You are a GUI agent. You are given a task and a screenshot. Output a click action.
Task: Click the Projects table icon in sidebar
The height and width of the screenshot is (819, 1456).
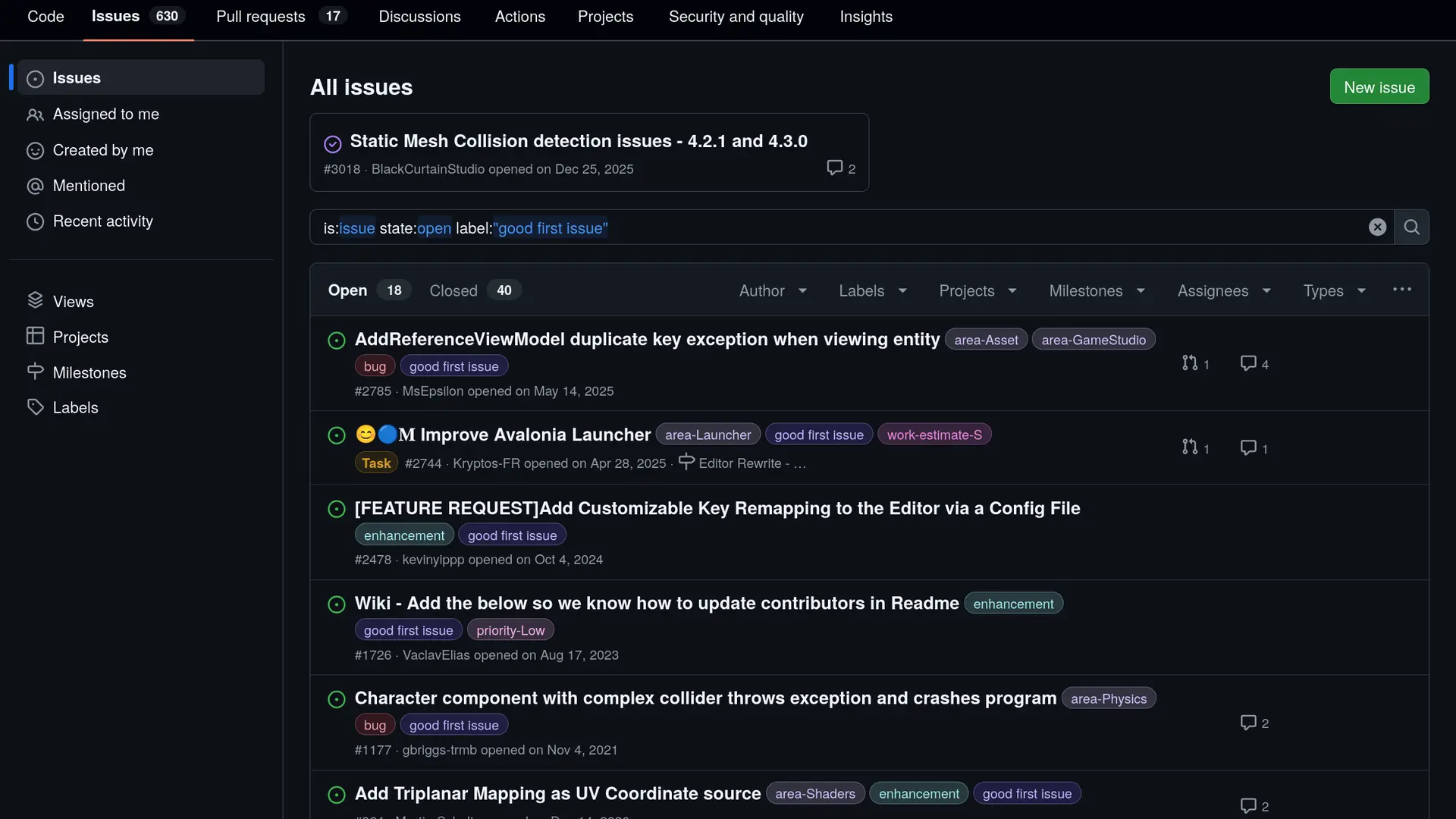(x=35, y=336)
